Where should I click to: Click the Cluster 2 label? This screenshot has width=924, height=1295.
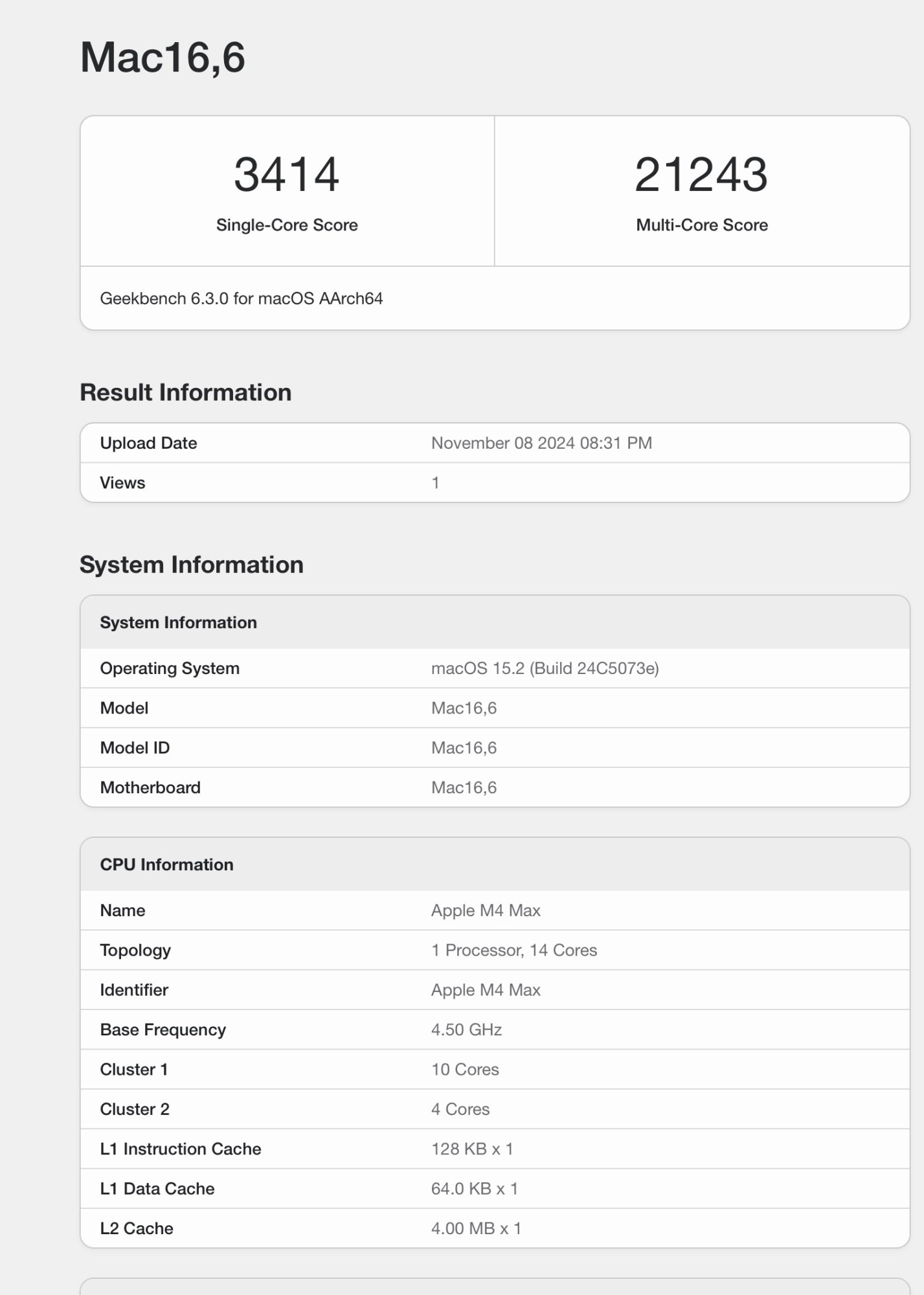point(135,1109)
